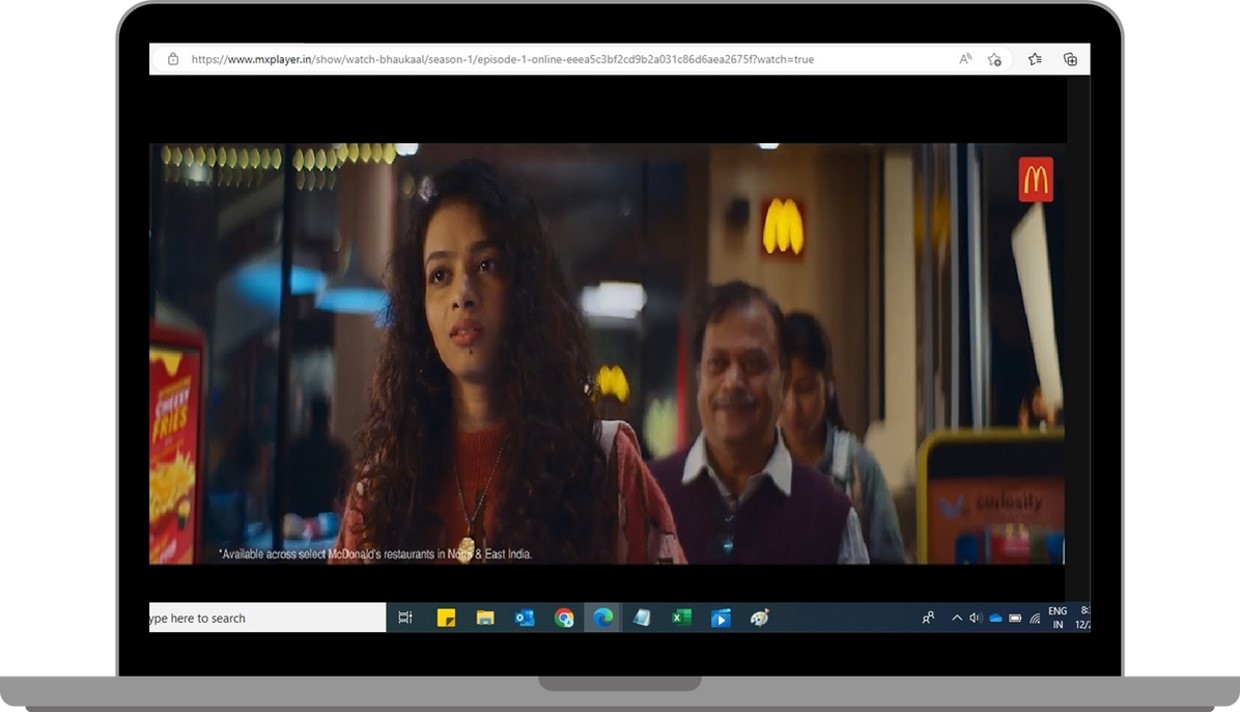Screen dimensions: 1240x712
Task: Open Paint from the taskbar
Action: click(759, 618)
